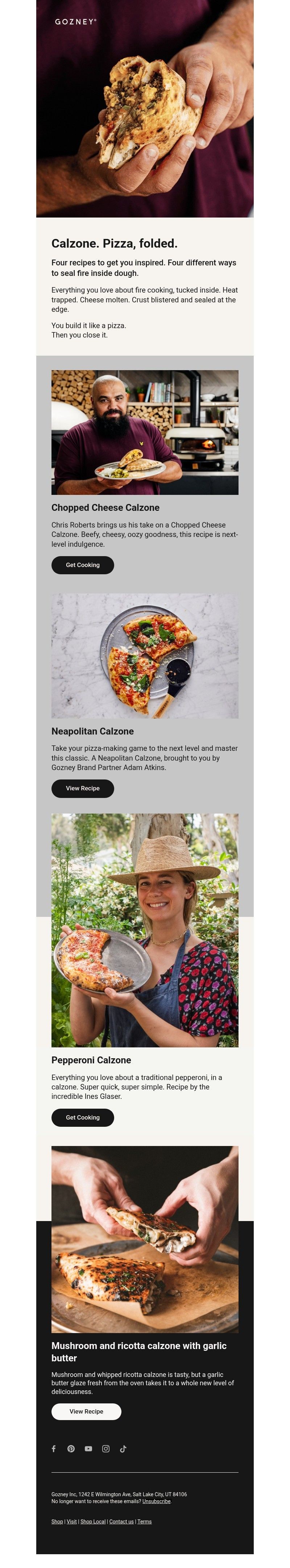Open the YouTube social icon
Viewport: 290px width, 1568px height.
coord(88,1449)
